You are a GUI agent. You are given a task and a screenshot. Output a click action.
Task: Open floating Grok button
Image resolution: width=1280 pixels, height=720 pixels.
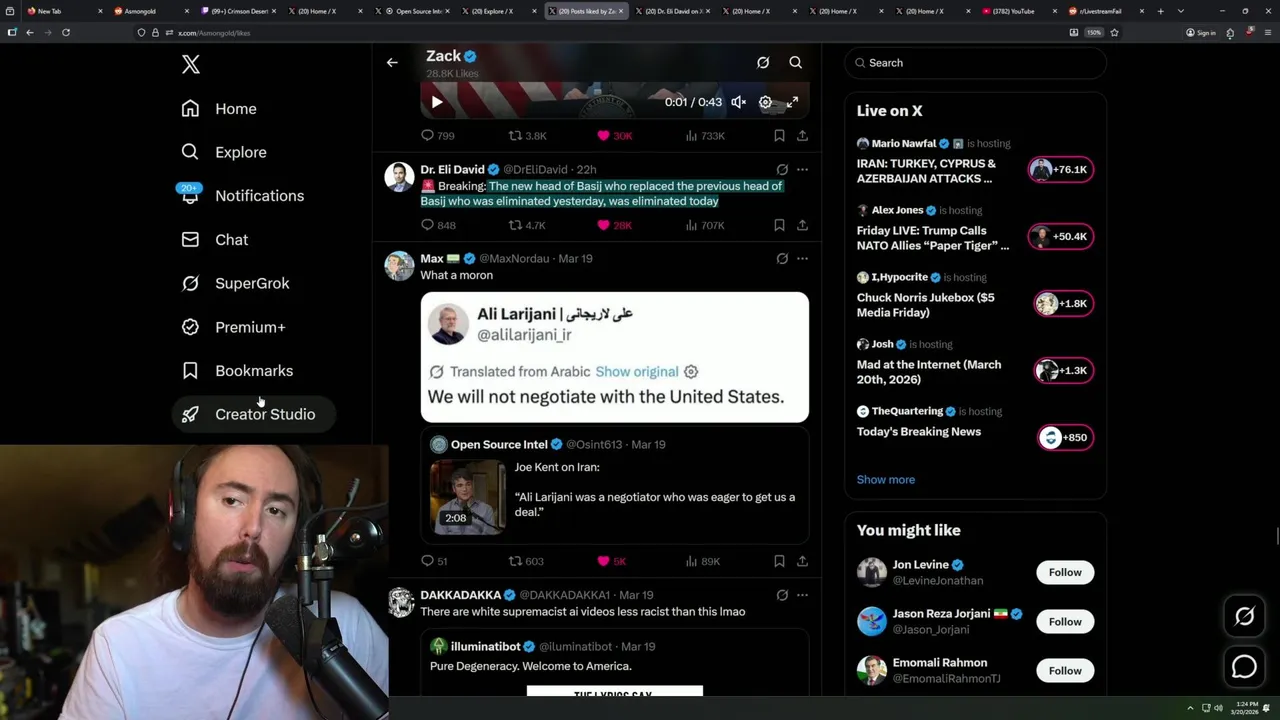1244,617
